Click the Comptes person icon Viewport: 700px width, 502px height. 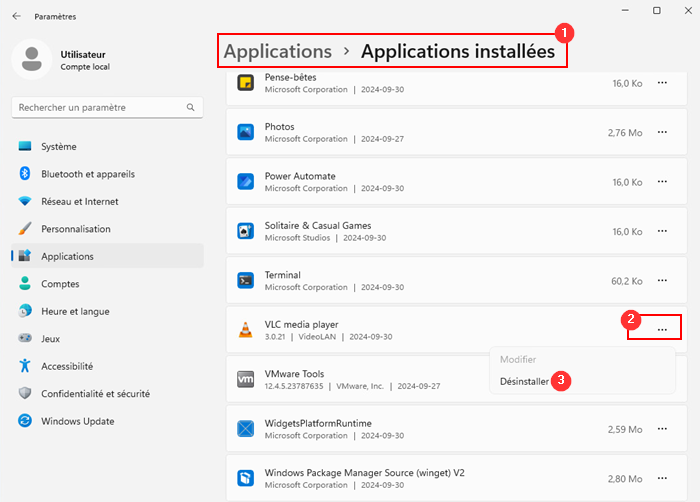click(25, 283)
